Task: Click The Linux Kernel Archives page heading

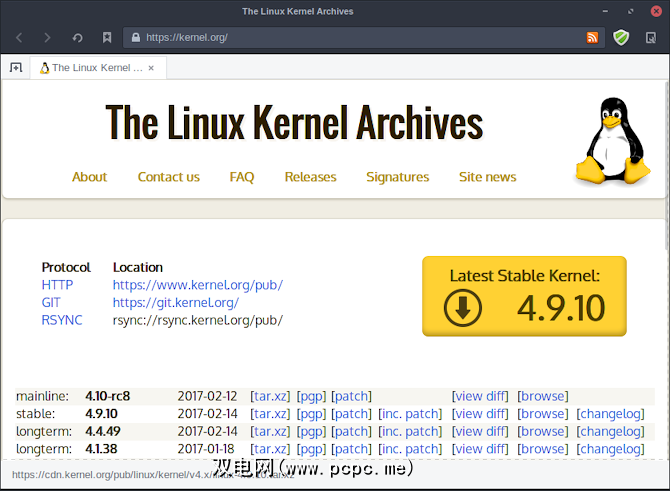Action: [x=294, y=123]
